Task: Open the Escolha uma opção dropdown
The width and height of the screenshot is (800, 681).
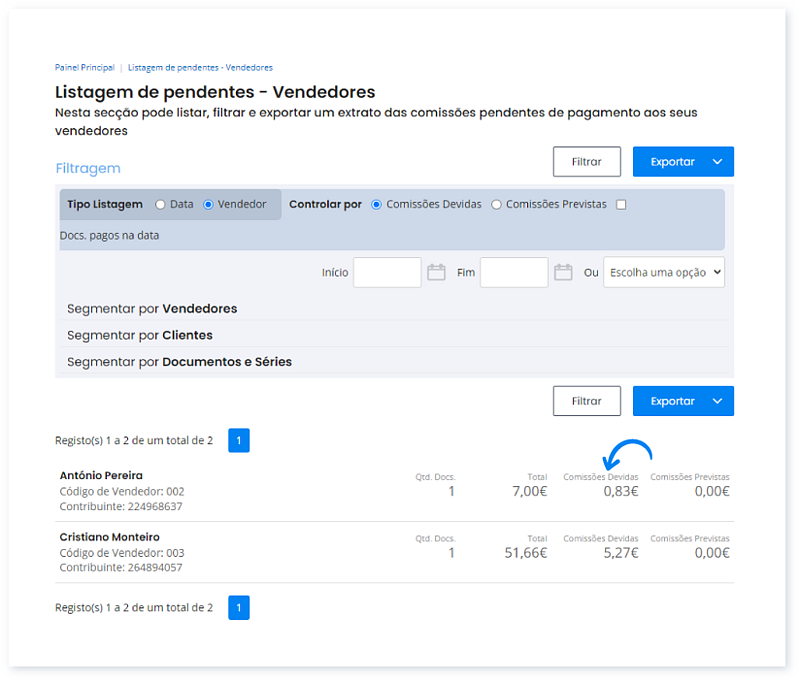Action: click(x=663, y=272)
